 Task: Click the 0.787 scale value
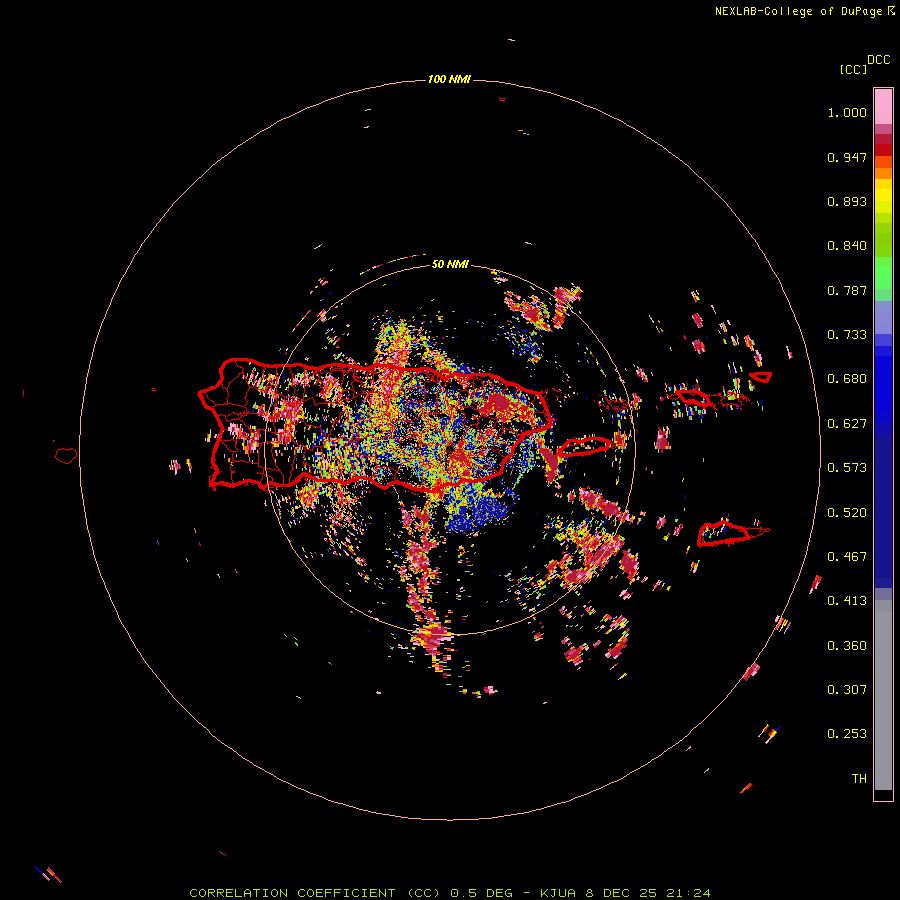click(847, 290)
